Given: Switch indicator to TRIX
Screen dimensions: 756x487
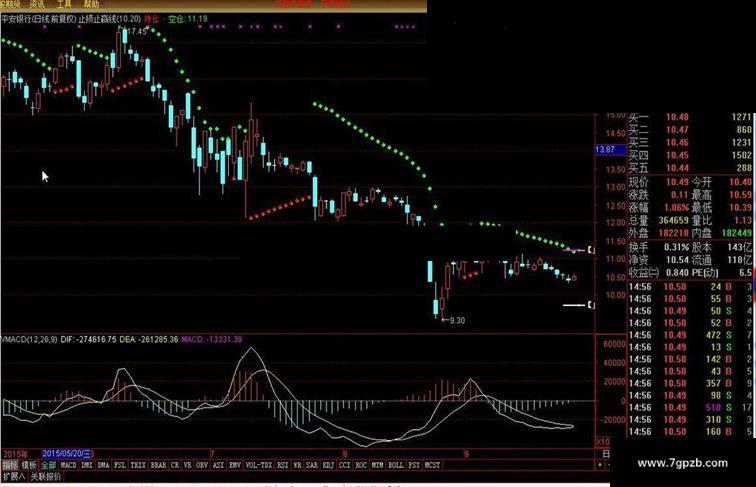Looking at the screenshot, I should pos(138,465).
